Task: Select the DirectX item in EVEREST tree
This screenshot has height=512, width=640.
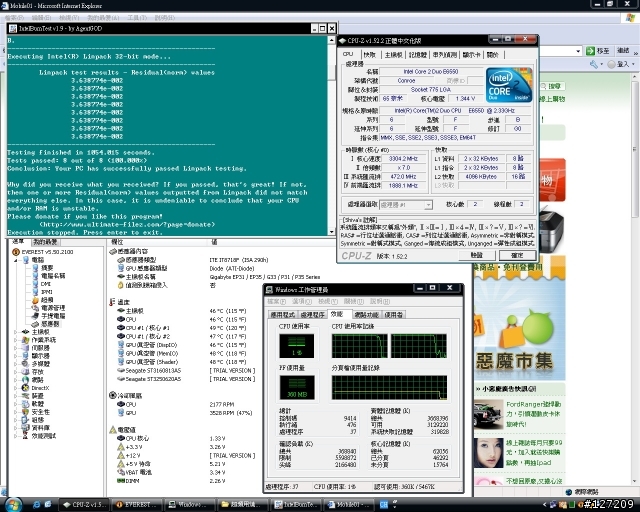Action: 40,388
